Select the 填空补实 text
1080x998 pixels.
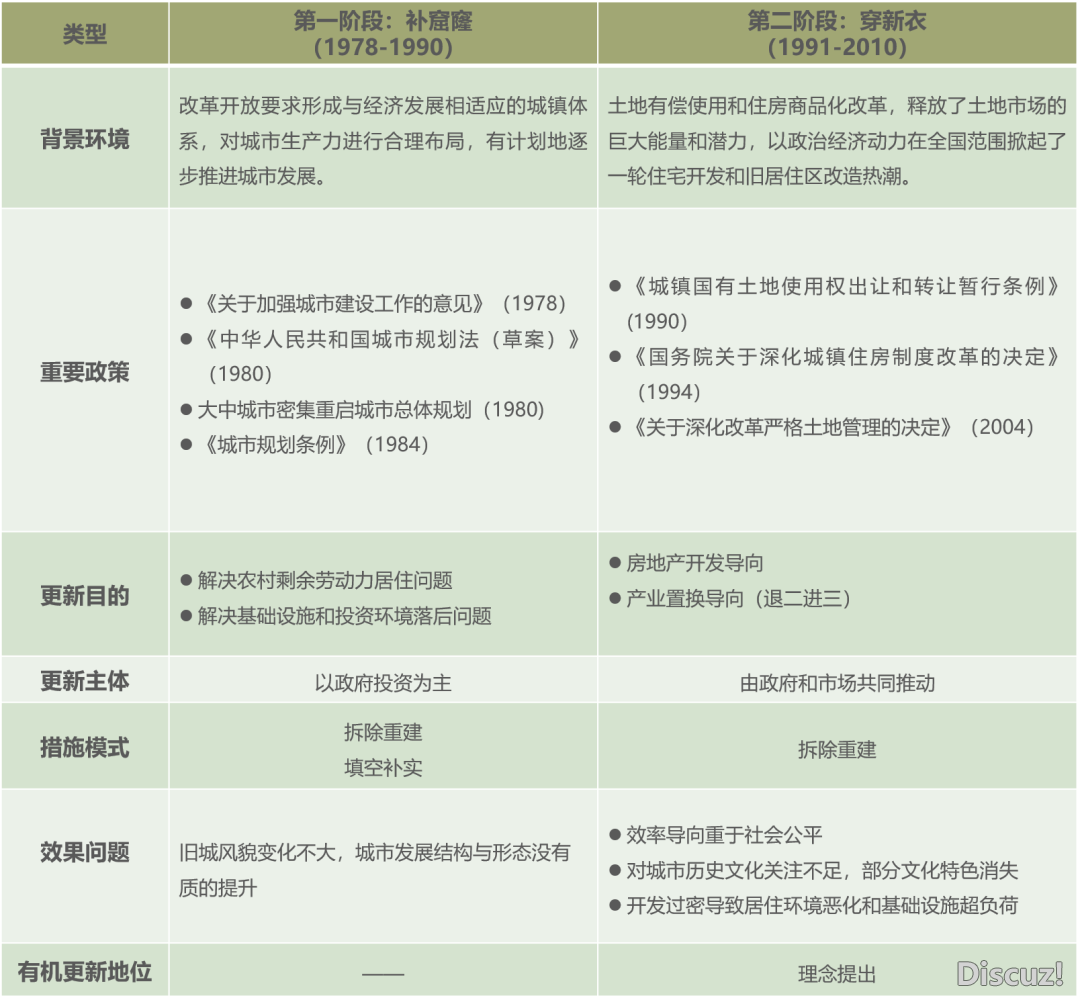pyautogui.click(x=383, y=768)
